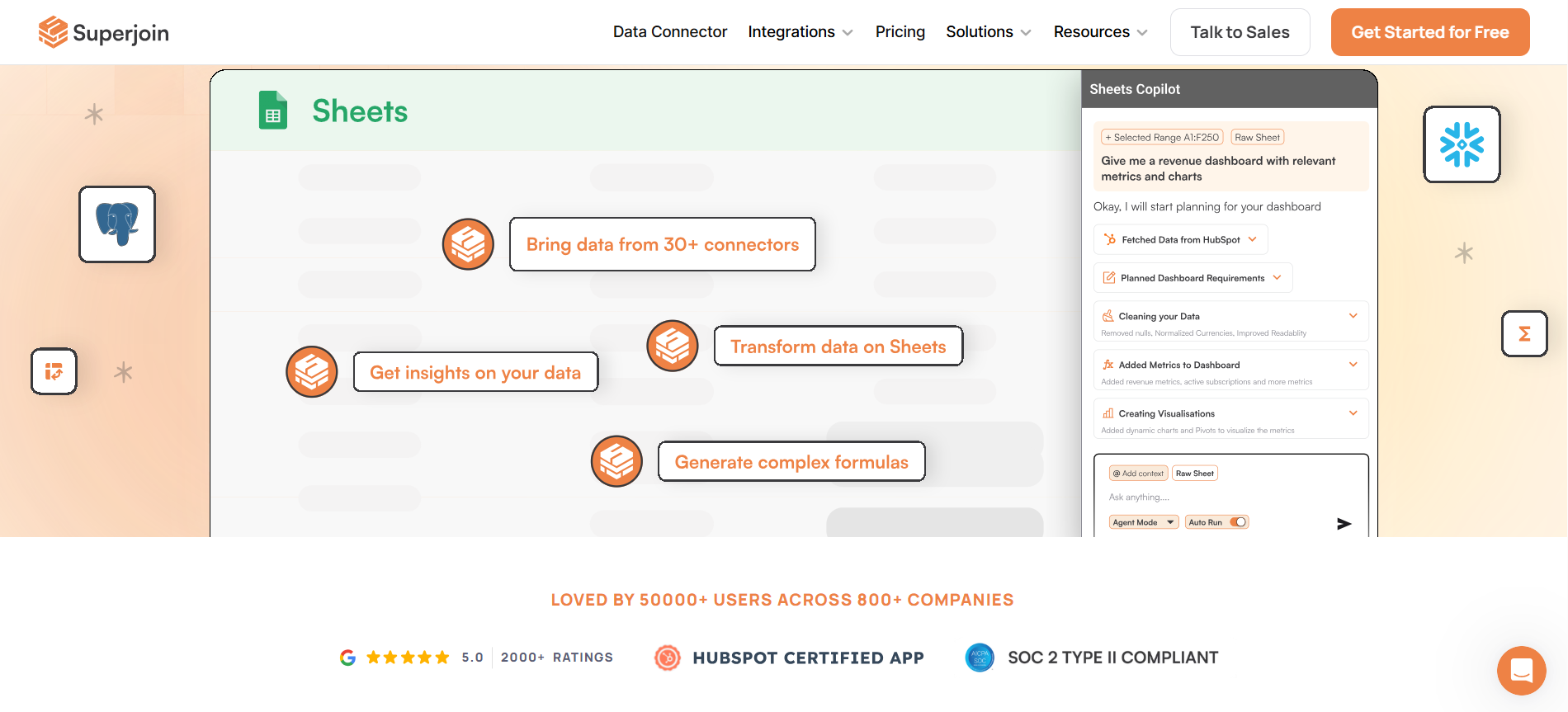The height and width of the screenshot is (712, 1568).
Task: Click the HubSpot icon in Fetched Data row
Action: (1110, 239)
